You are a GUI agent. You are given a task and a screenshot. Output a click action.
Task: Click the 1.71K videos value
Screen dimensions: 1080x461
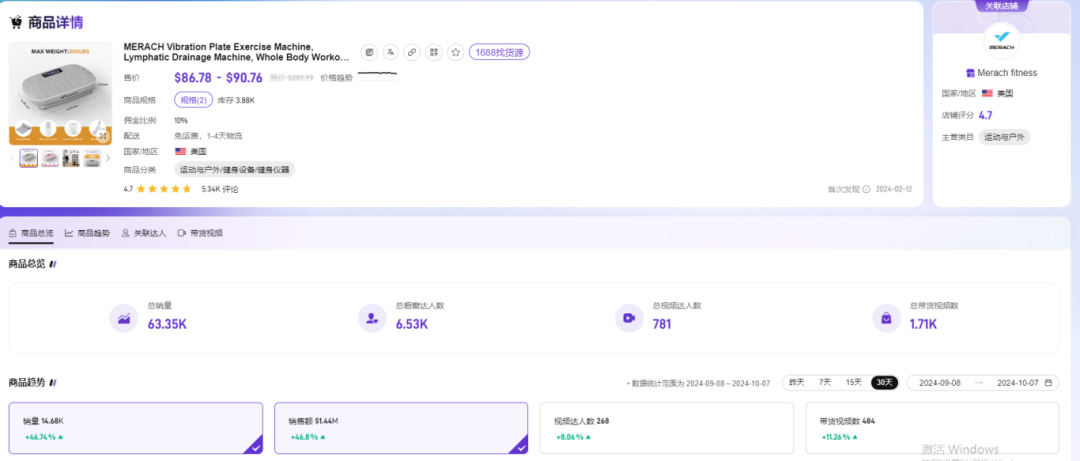pos(924,324)
